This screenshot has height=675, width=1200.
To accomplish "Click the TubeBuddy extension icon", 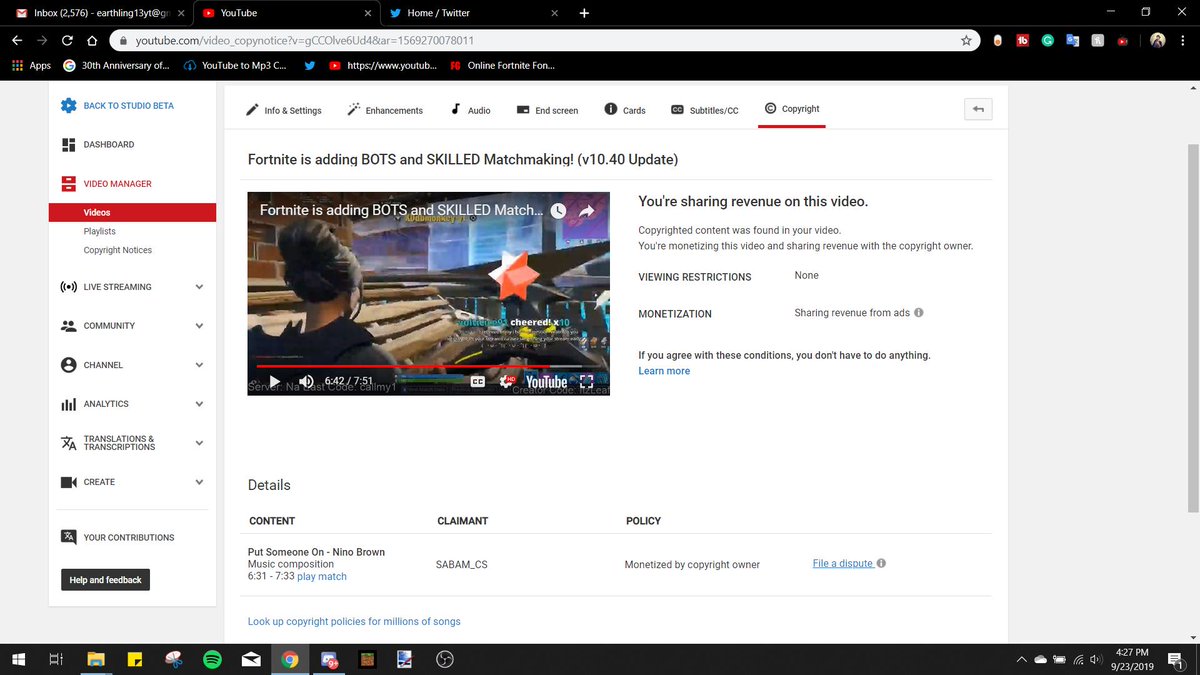I will [1022, 41].
